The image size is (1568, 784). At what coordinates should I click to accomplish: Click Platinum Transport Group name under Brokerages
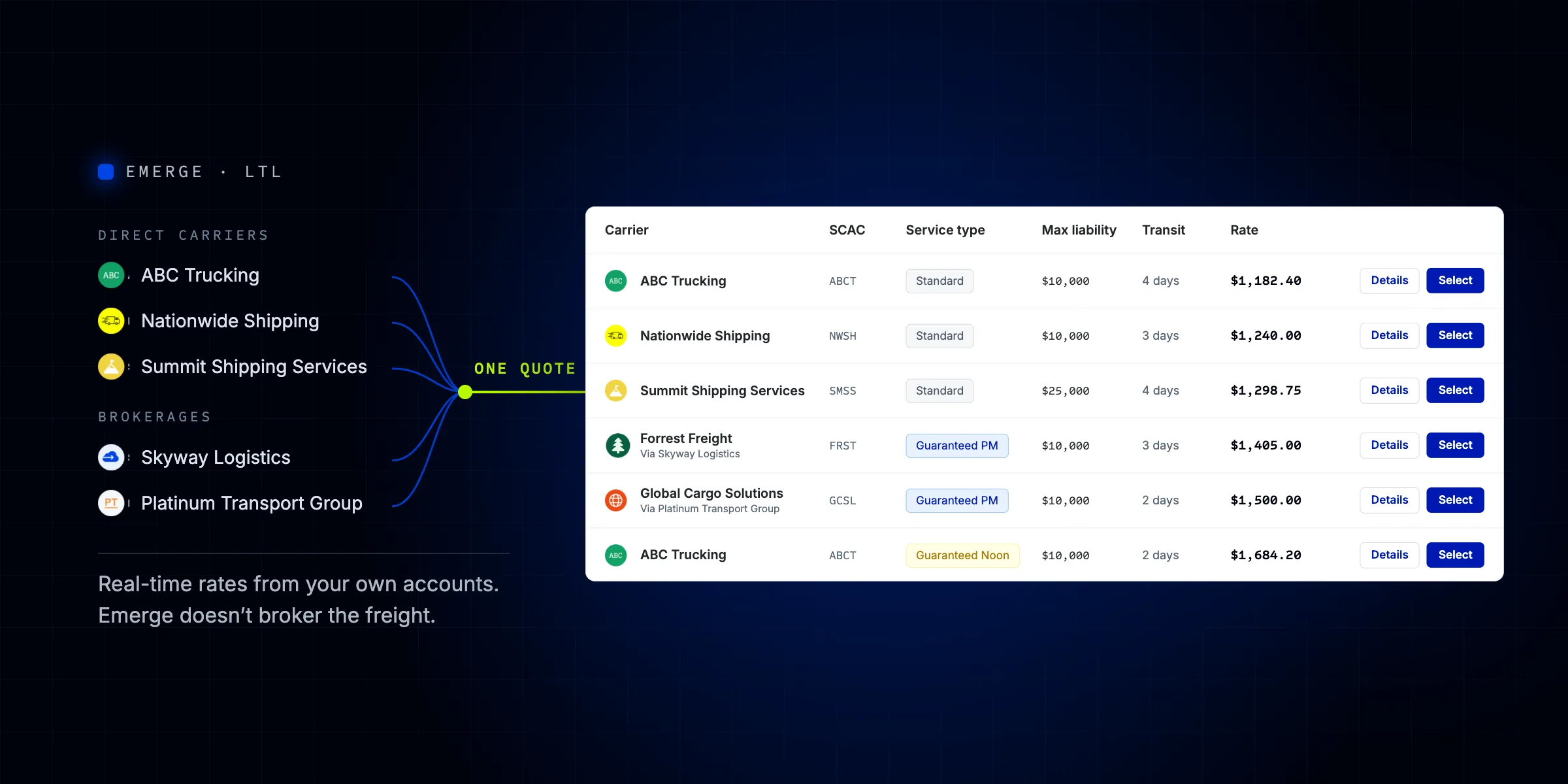[x=252, y=503]
